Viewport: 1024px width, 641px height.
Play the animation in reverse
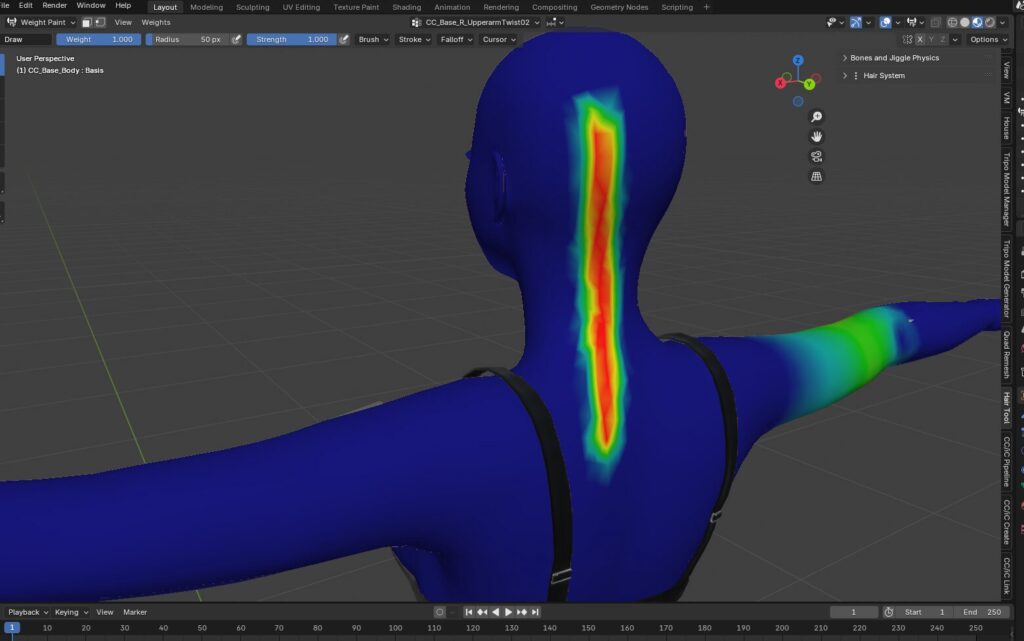(496, 612)
